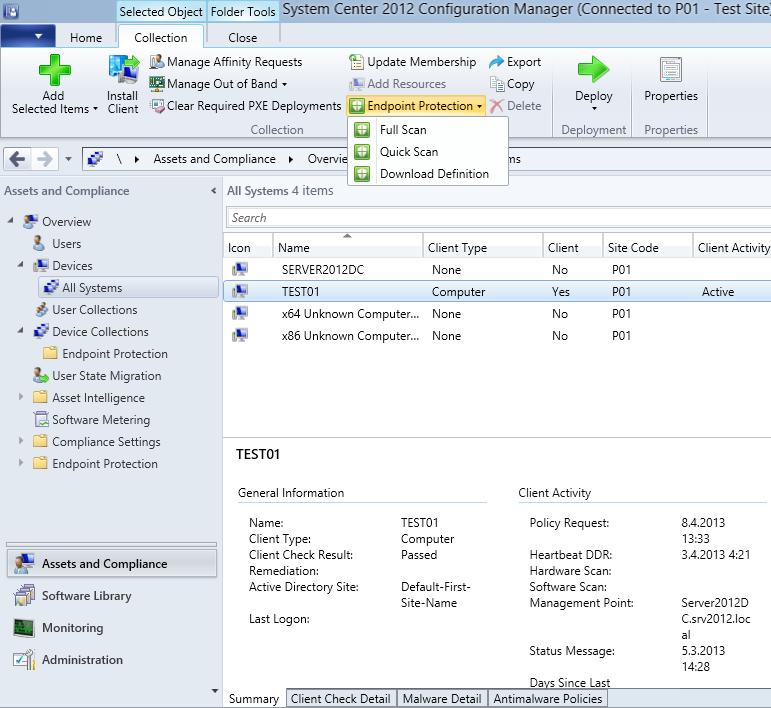Open the Assets and Compliance workspace
The height and width of the screenshot is (708, 771).
click(x=112, y=563)
